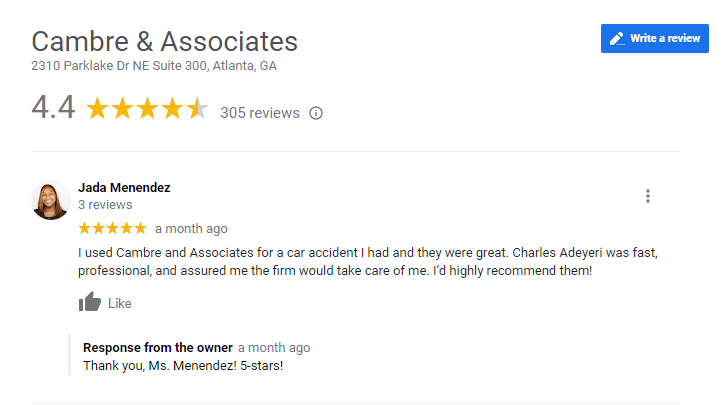Click the 'a month ago' review timestamp
722x405 pixels.
click(191, 228)
